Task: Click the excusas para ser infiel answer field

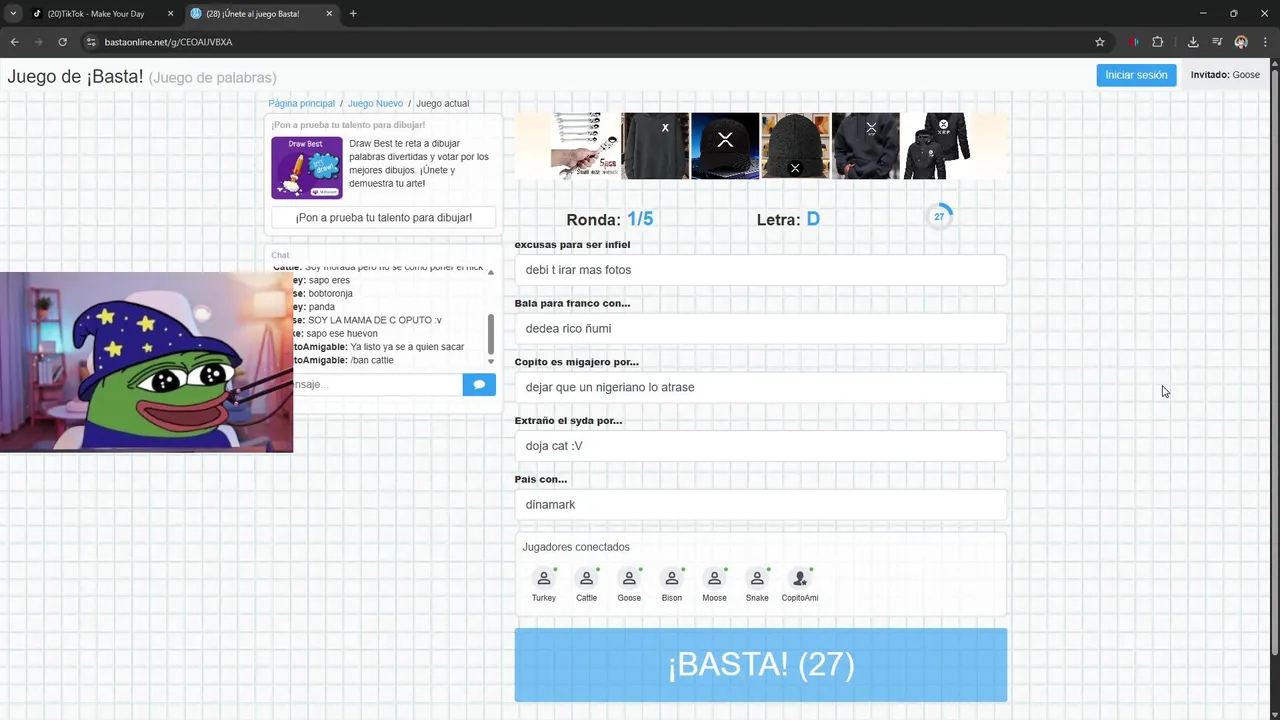Action: 760,270
